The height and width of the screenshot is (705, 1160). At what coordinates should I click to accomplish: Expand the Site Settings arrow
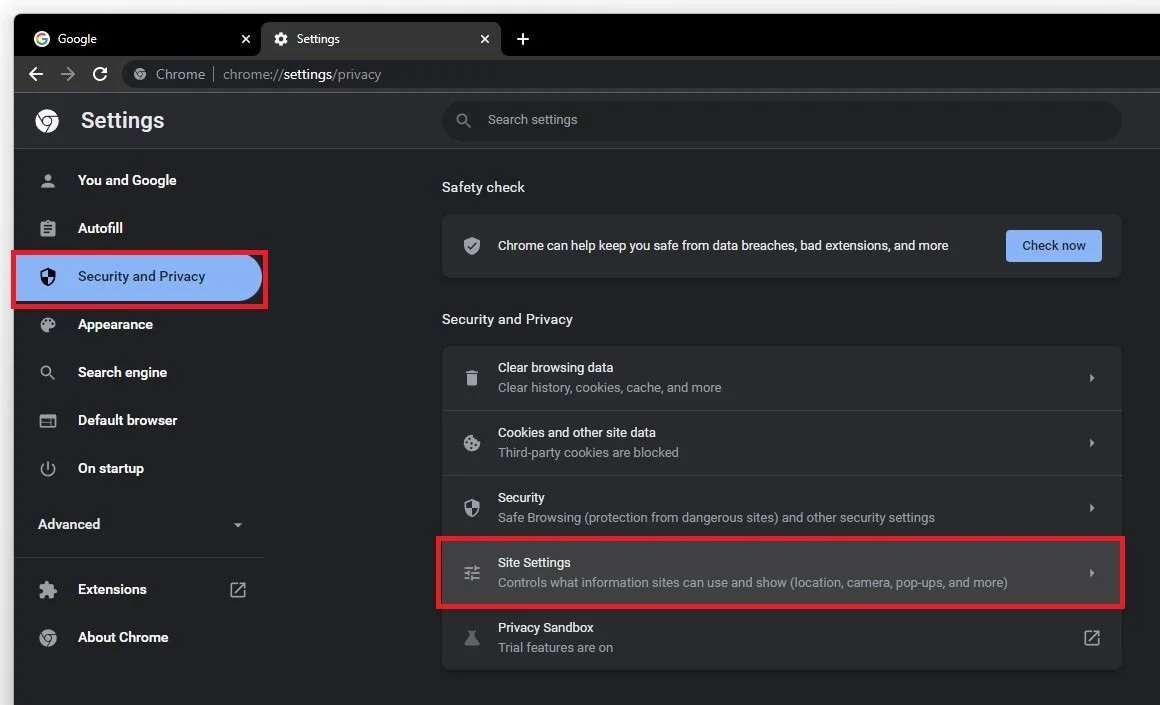click(x=1092, y=573)
